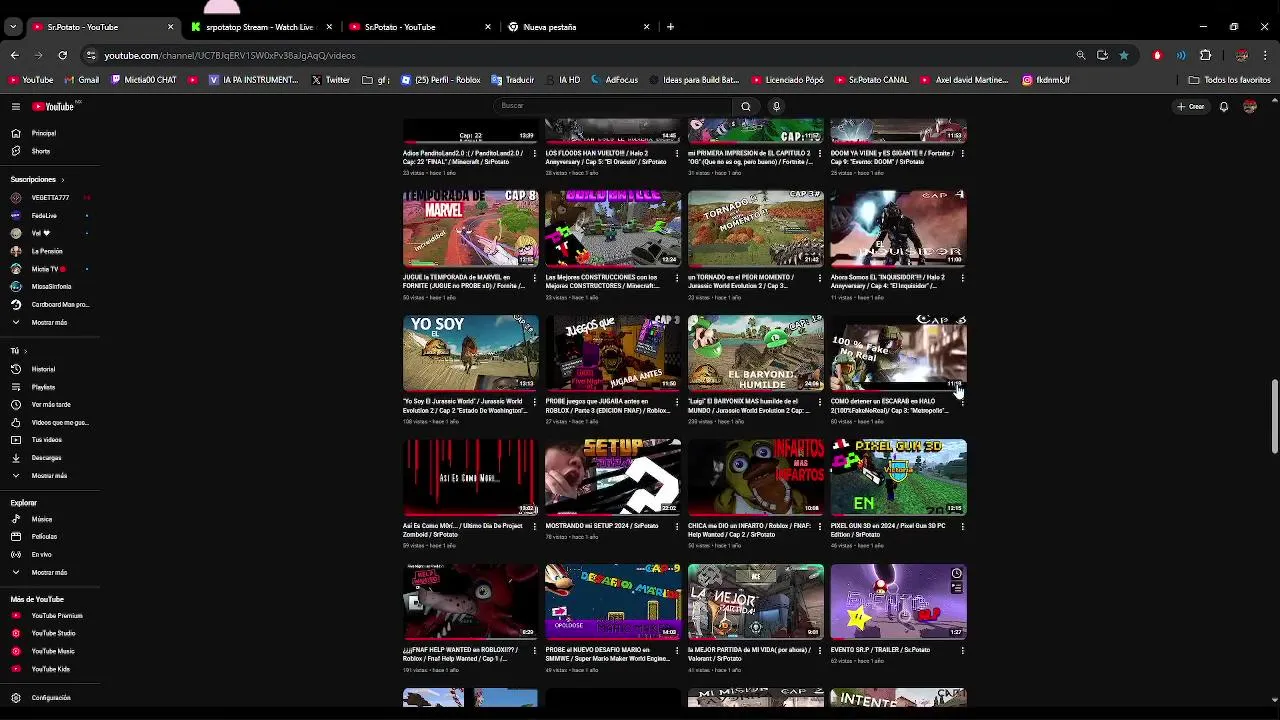Open Videos que me gustan list
The height and width of the screenshot is (720, 1280).
50,422
